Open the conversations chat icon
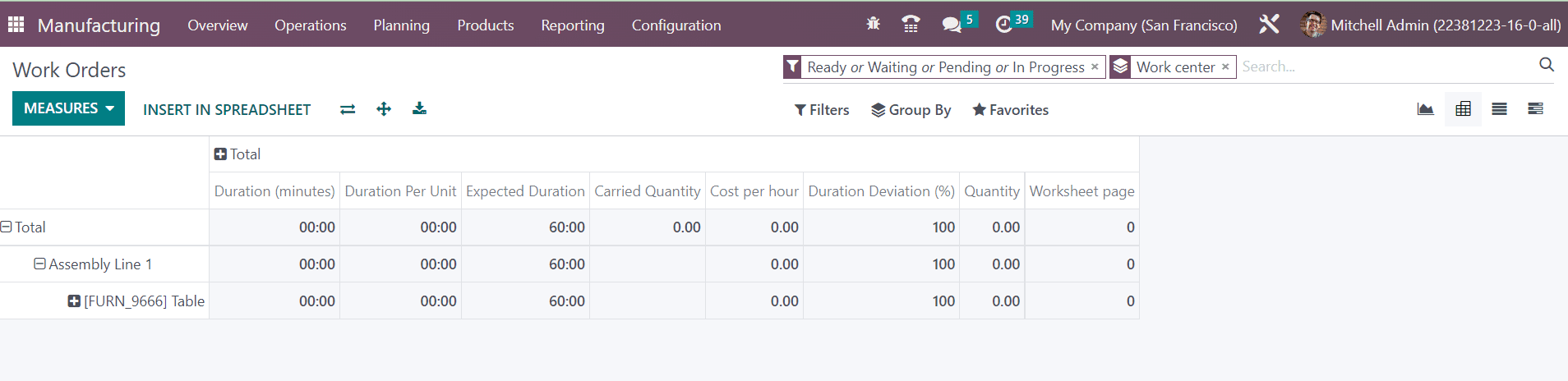The height and width of the screenshot is (381, 1568). [952, 25]
